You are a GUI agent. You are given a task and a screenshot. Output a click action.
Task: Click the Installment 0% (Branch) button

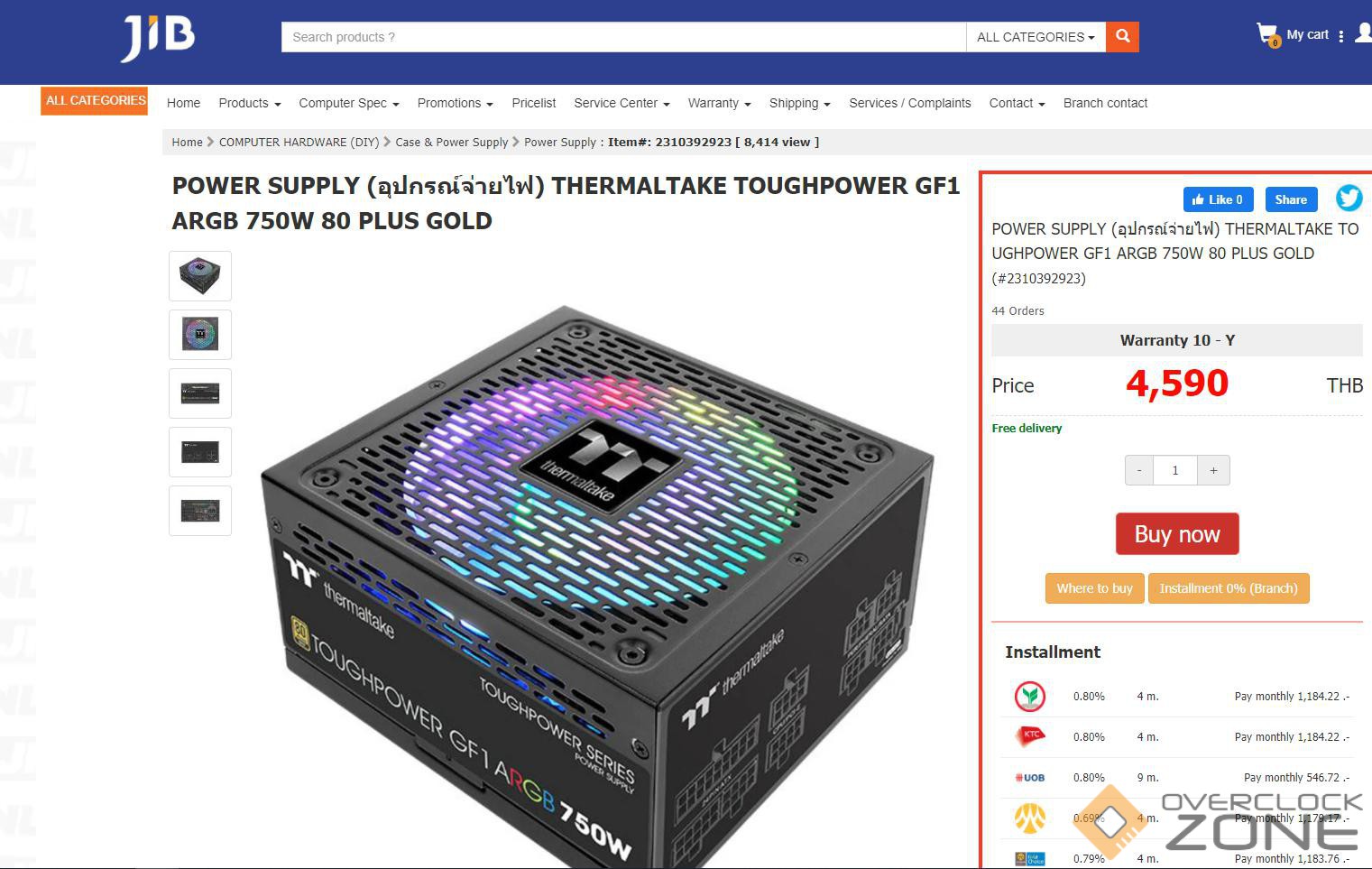tap(1228, 588)
